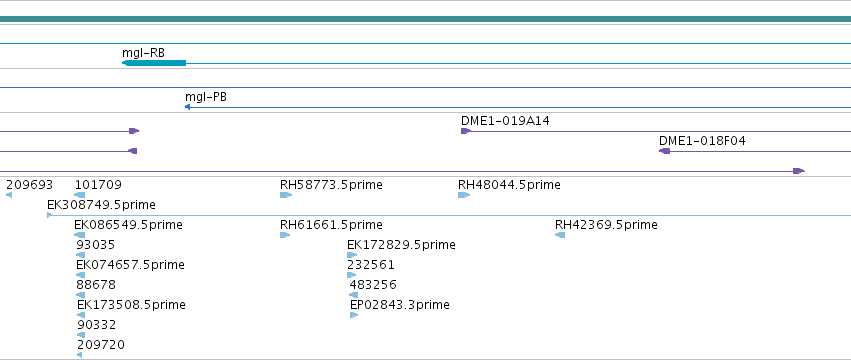The width and height of the screenshot is (851, 360).
Task: Select the mgl-PB arrow marker
Action: pos(187,107)
